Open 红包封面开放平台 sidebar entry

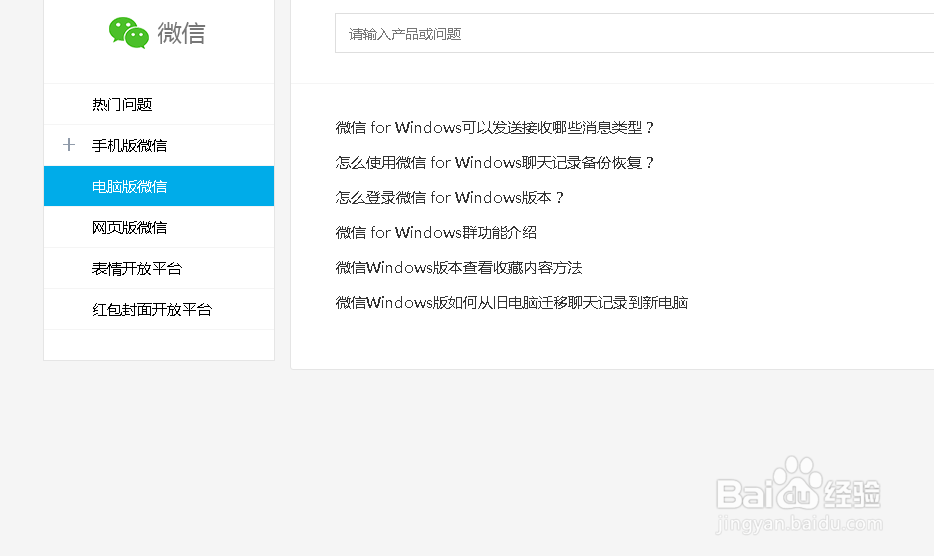tap(159, 309)
